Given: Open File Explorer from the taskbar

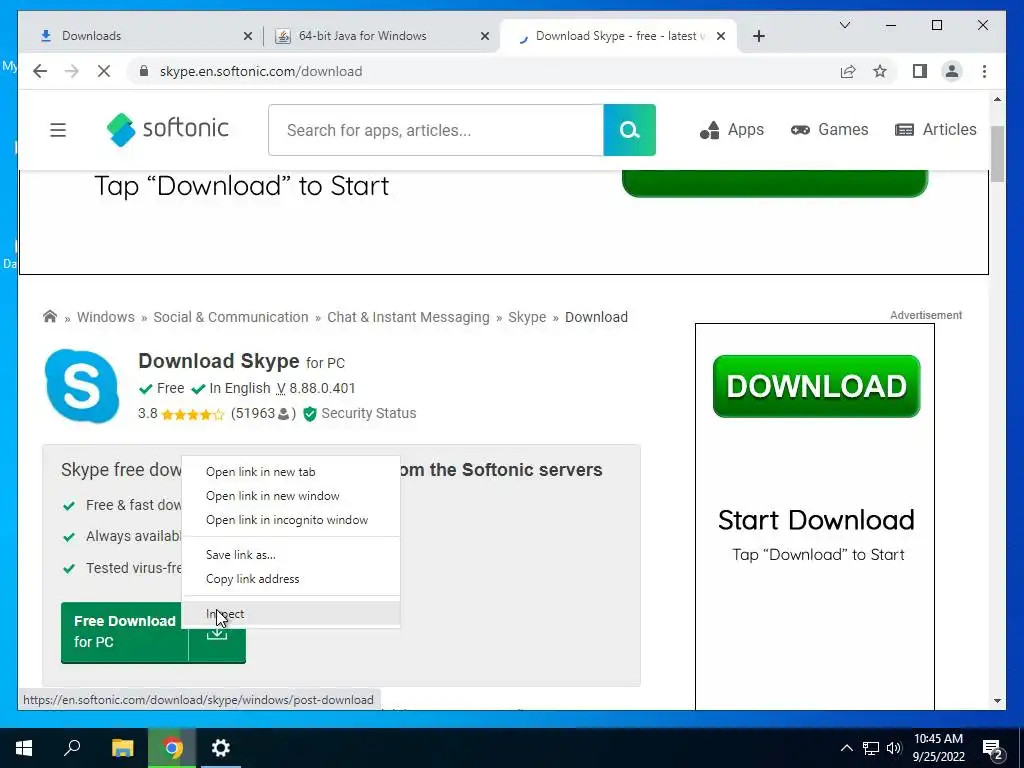Looking at the screenshot, I should click(x=123, y=748).
